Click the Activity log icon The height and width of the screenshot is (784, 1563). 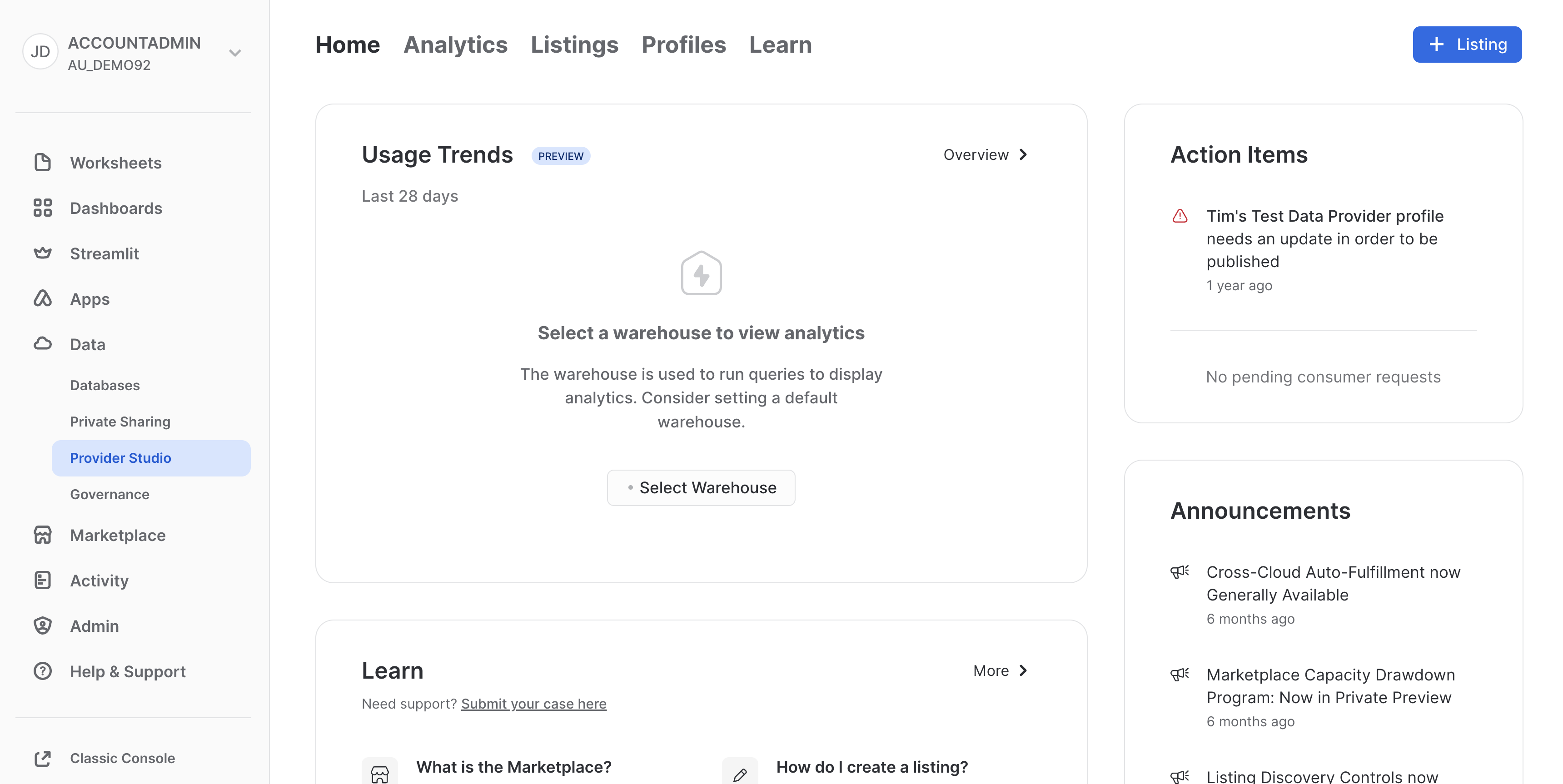coord(42,581)
